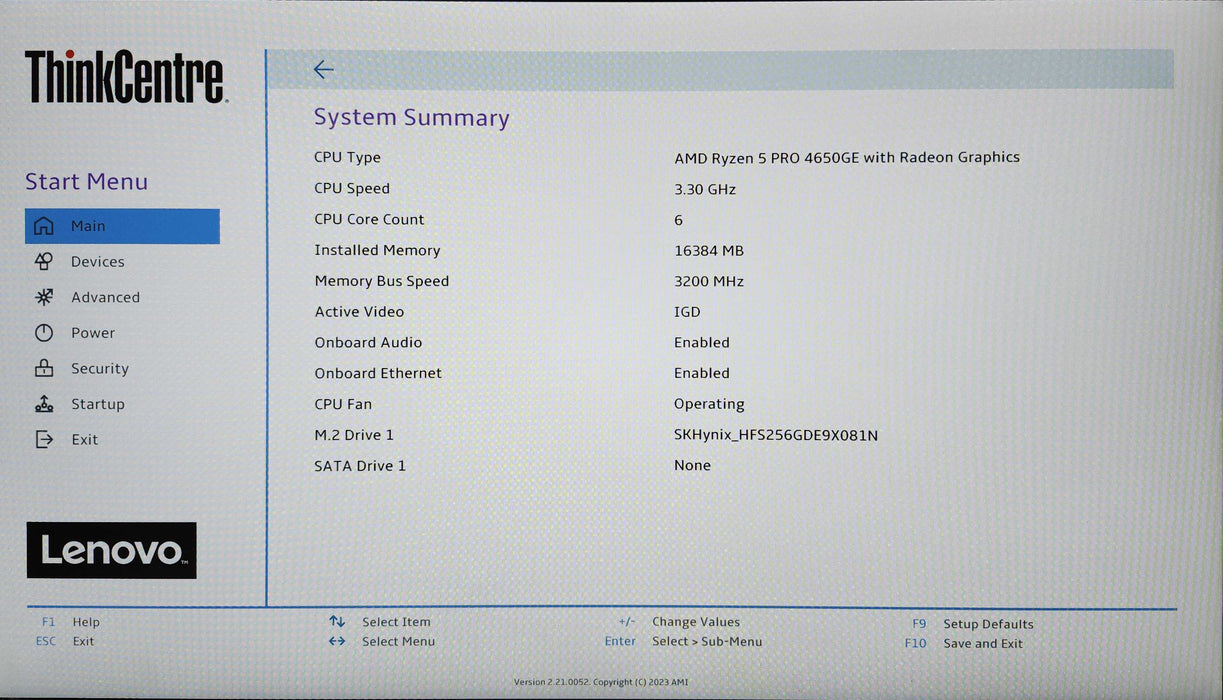
Task: Click Enter Select > Sub-Menu hint
Action: click(683, 641)
